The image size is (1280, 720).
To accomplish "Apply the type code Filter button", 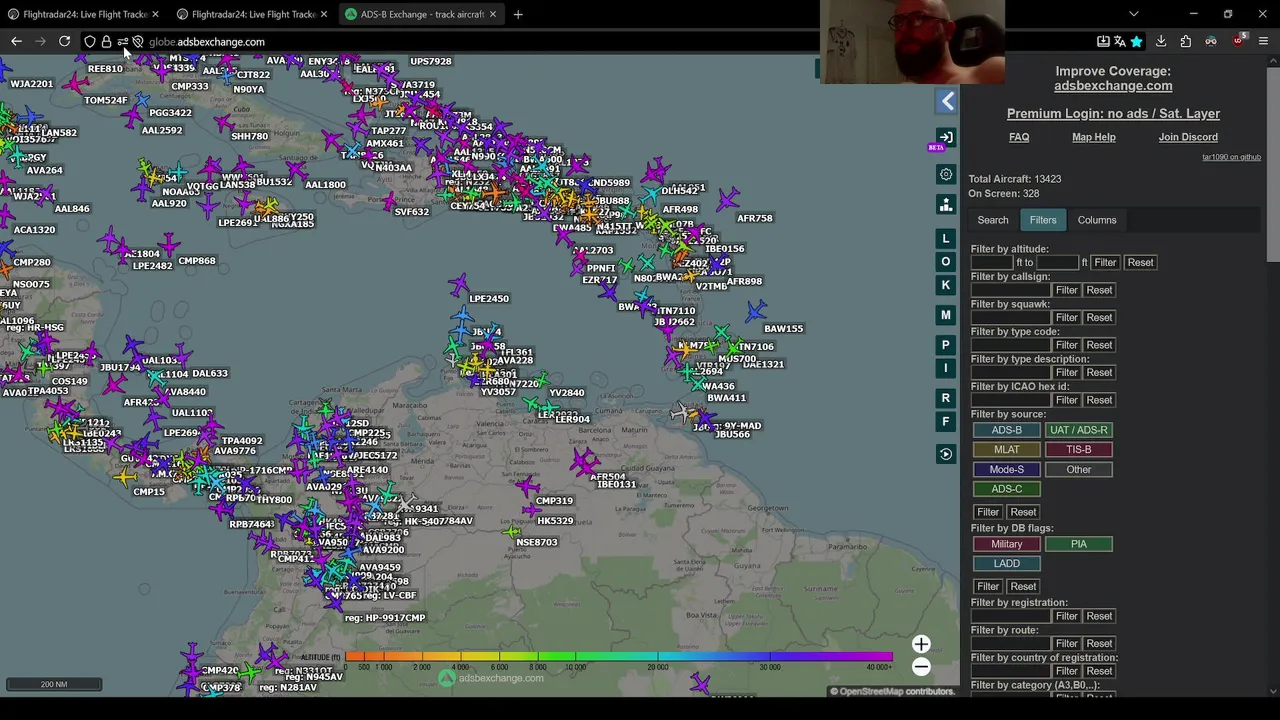I will pos(1066,345).
